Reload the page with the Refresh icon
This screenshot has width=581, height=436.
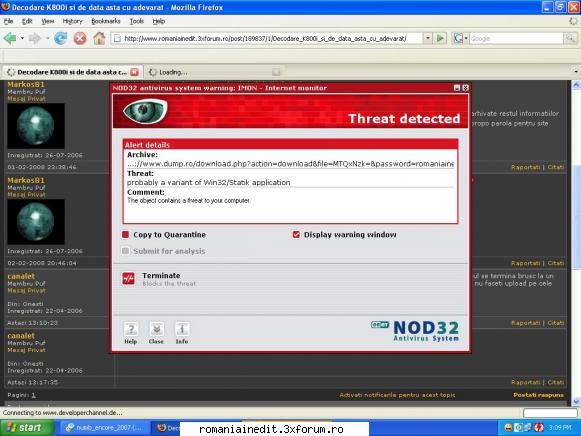[60, 38]
